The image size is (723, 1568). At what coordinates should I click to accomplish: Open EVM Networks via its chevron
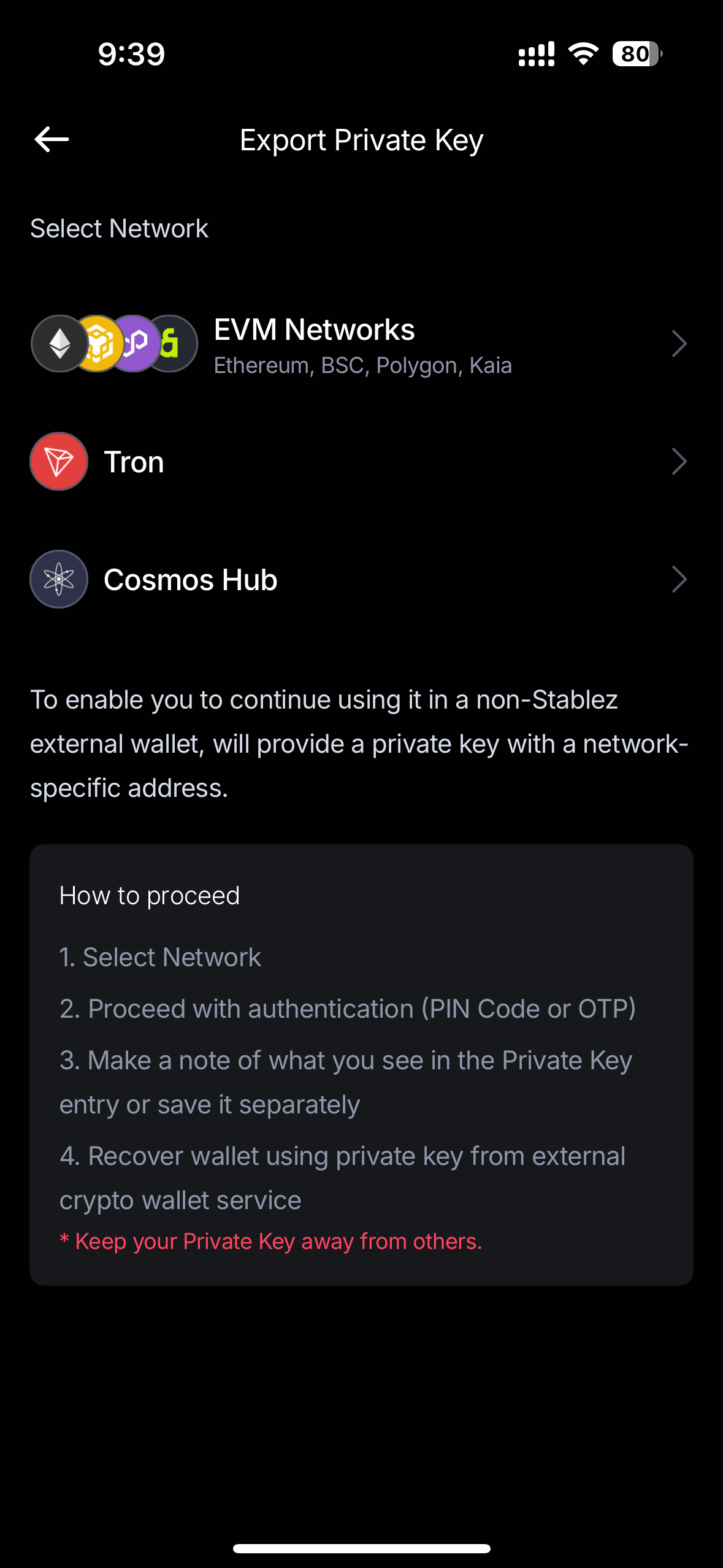point(679,344)
